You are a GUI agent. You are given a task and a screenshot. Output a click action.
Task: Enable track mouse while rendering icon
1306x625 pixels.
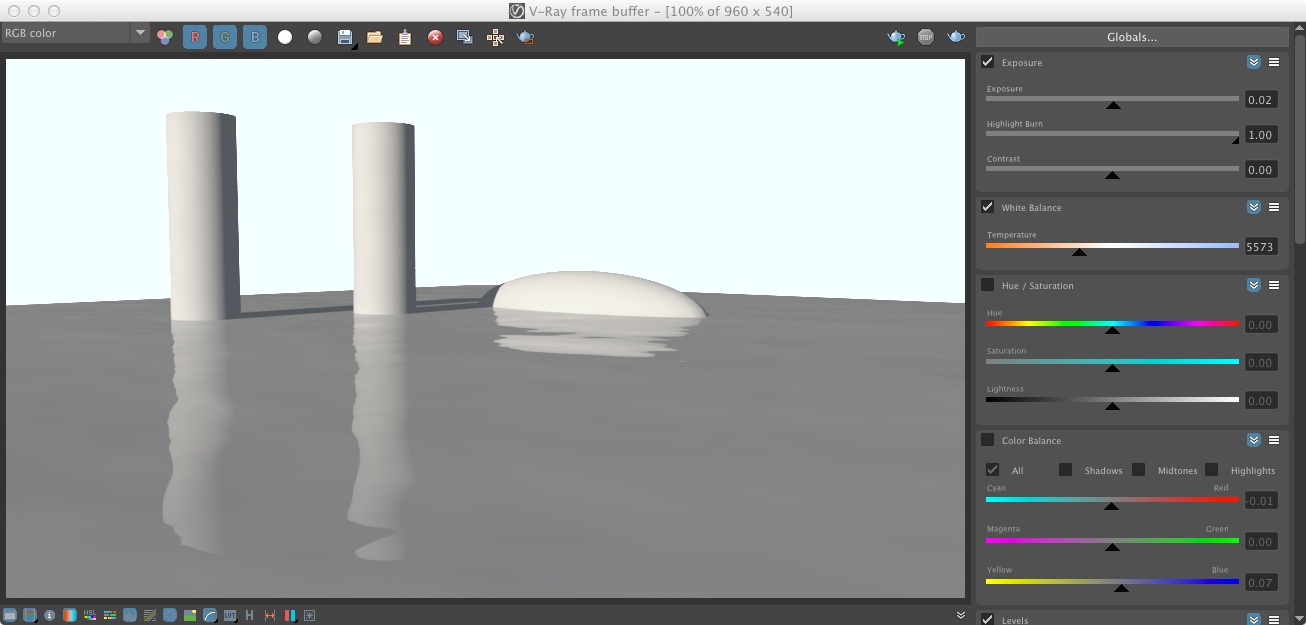495,37
